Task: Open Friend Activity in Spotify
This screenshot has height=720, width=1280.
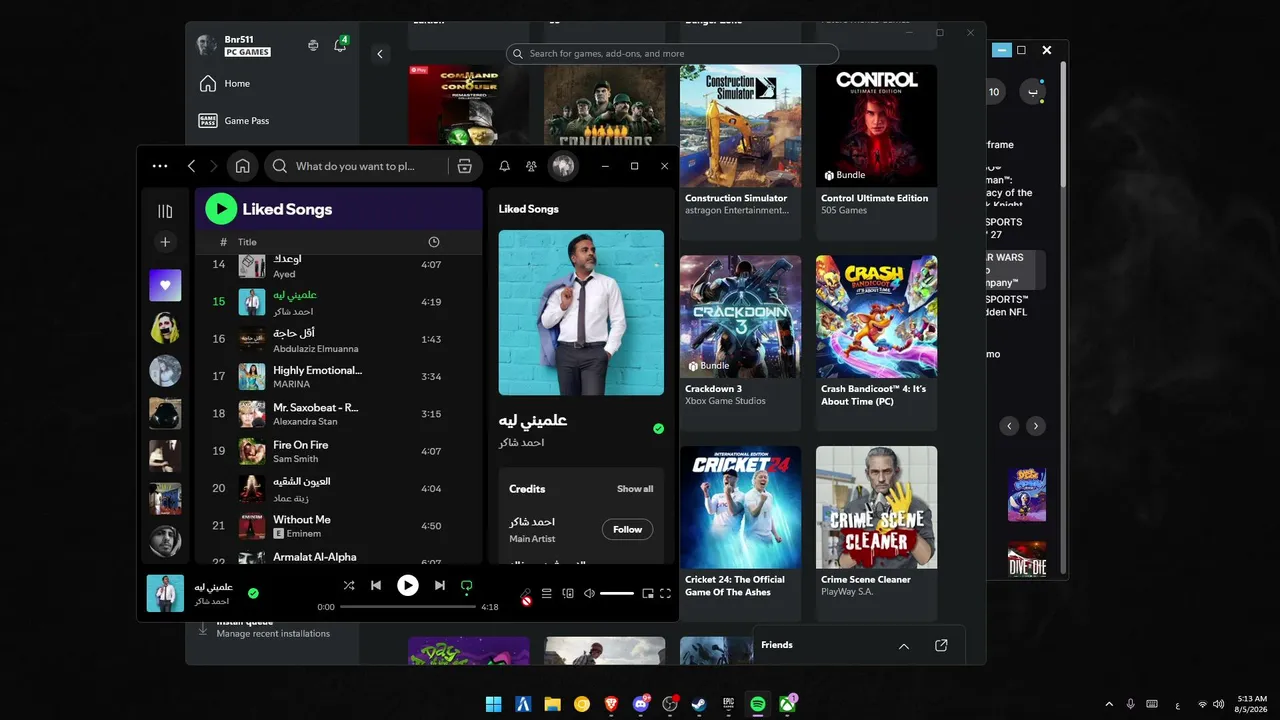Action: pos(531,166)
